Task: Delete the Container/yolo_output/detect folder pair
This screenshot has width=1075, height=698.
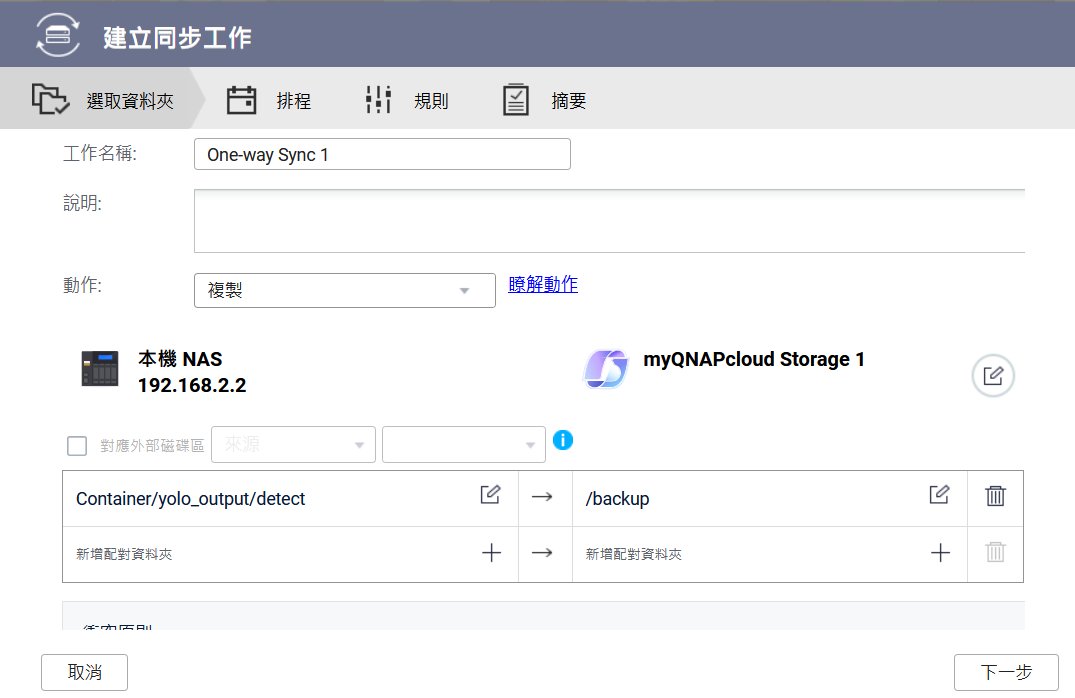Action: (995, 496)
